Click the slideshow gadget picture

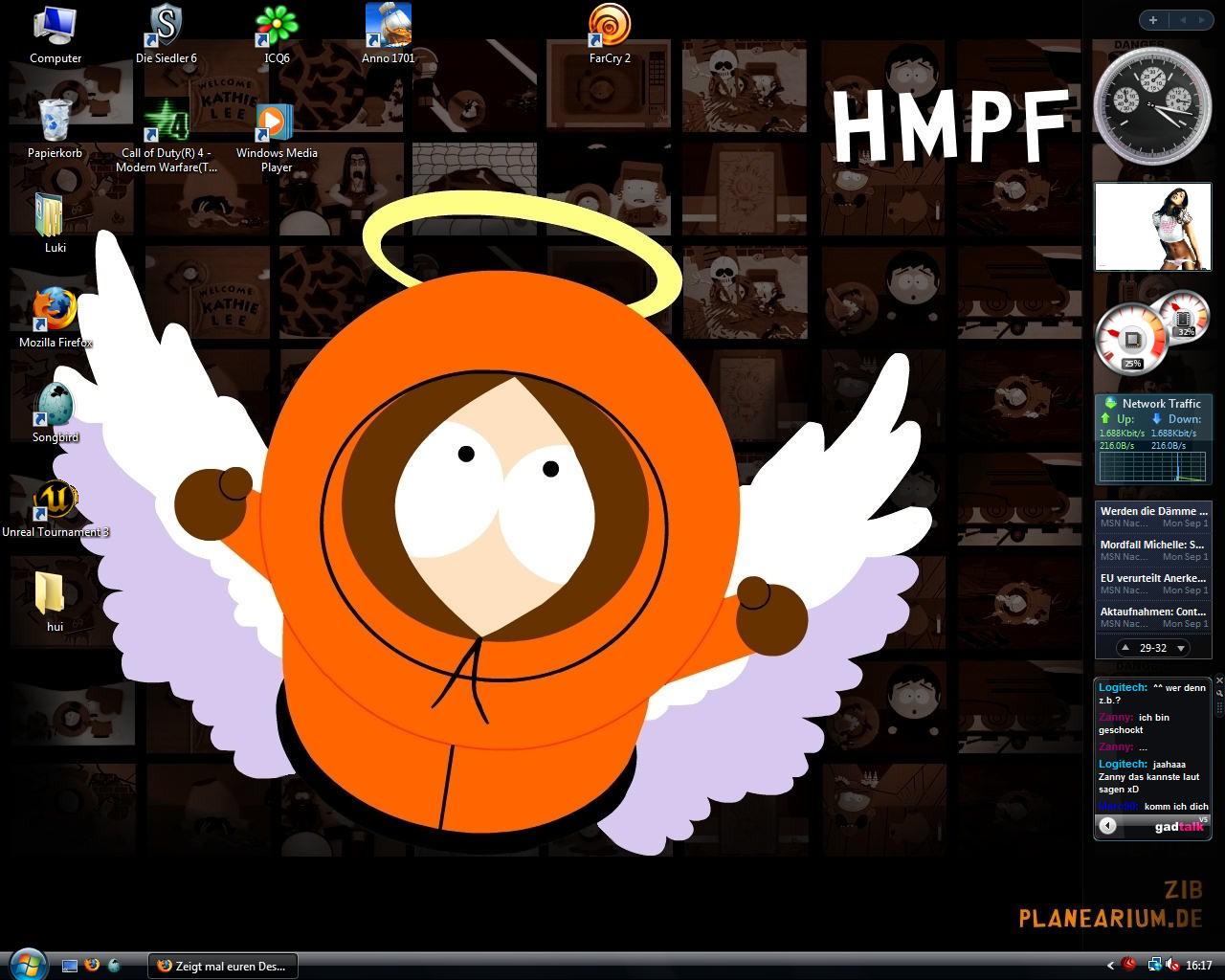(1152, 227)
